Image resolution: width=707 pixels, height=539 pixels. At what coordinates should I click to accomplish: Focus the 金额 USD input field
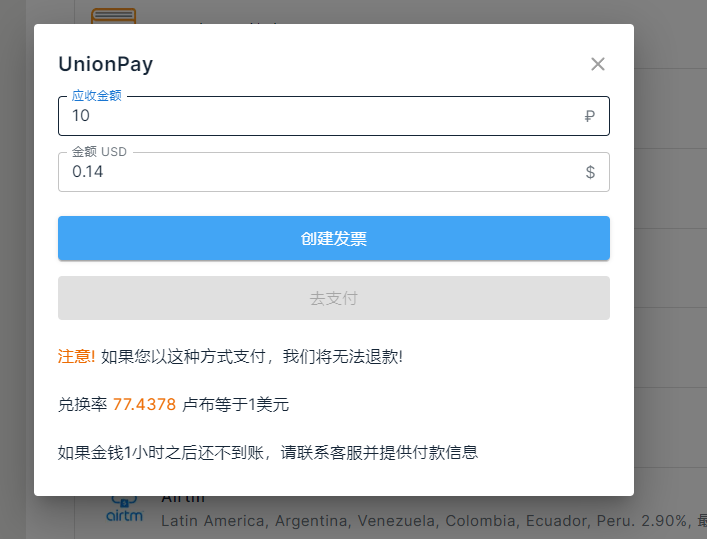[320, 172]
